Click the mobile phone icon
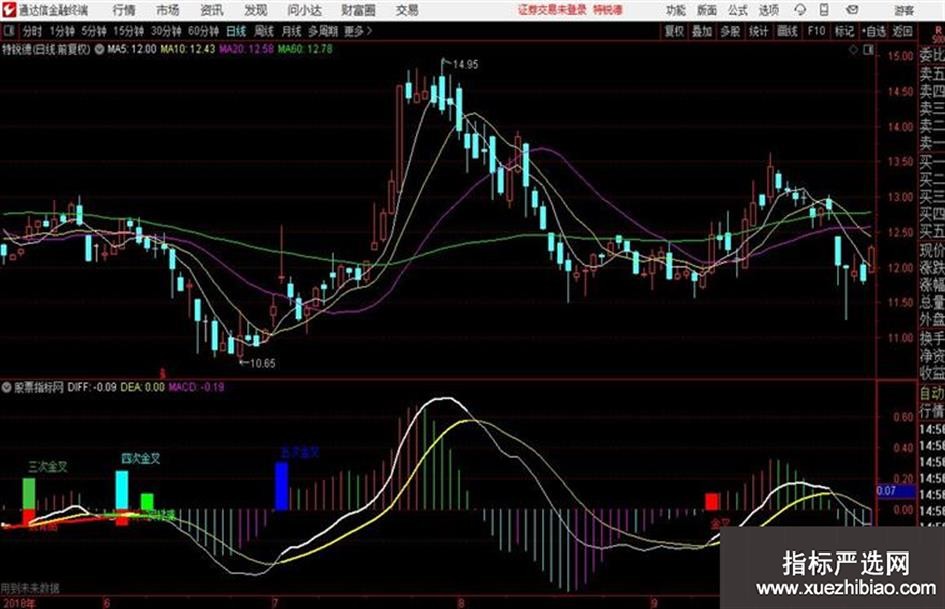This screenshot has width=945, height=609. [x=824, y=10]
